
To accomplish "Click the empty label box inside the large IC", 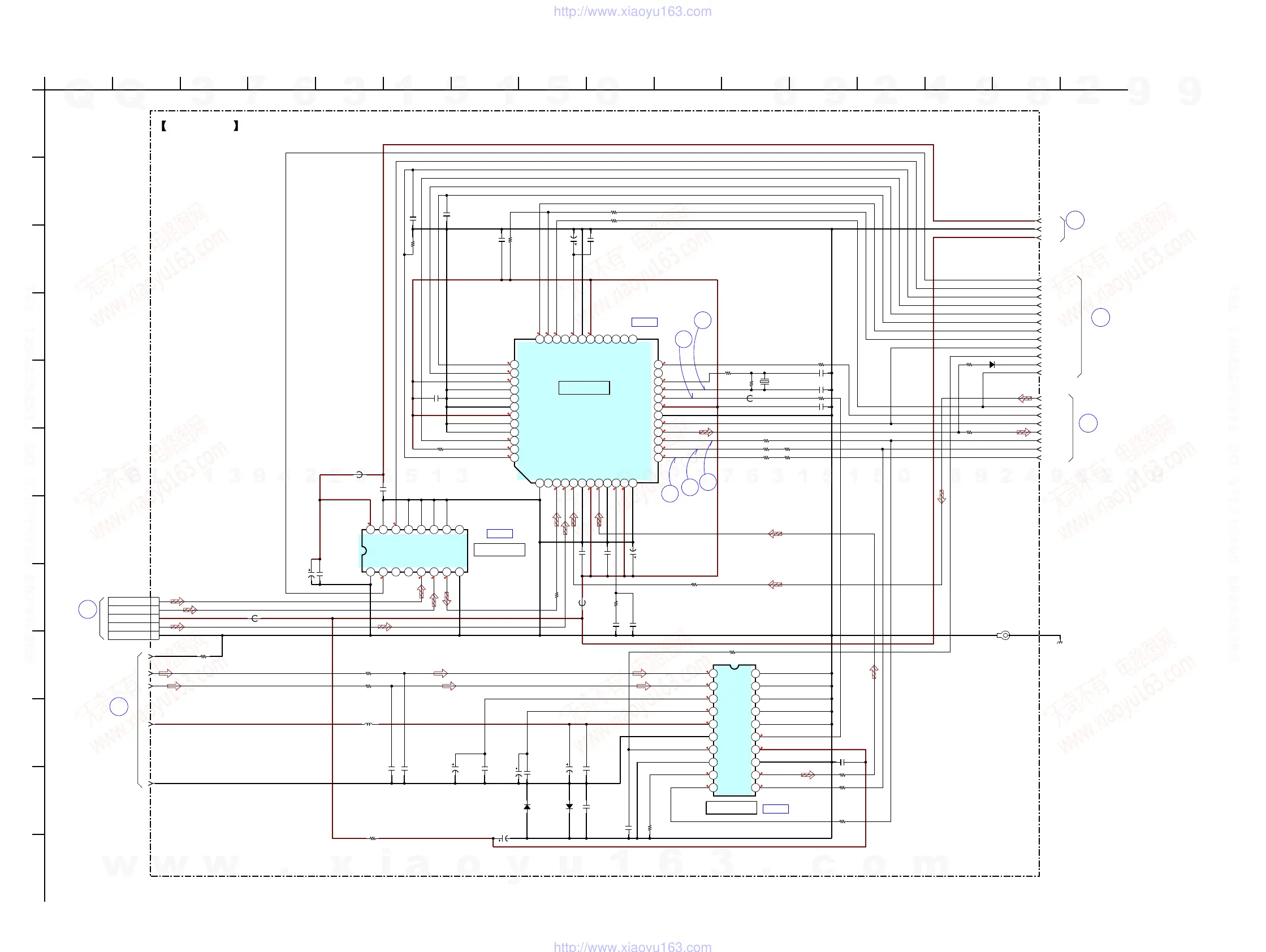I will [x=584, y=388].
